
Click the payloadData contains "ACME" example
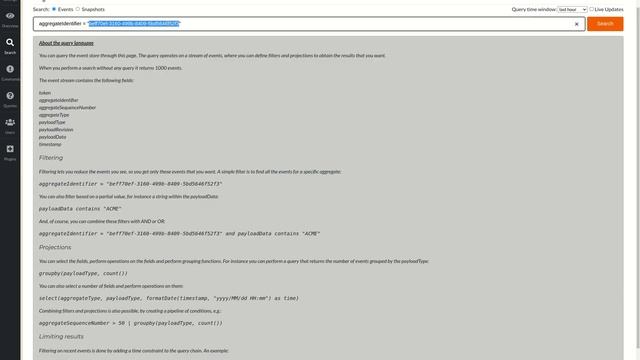pos(80,209)
